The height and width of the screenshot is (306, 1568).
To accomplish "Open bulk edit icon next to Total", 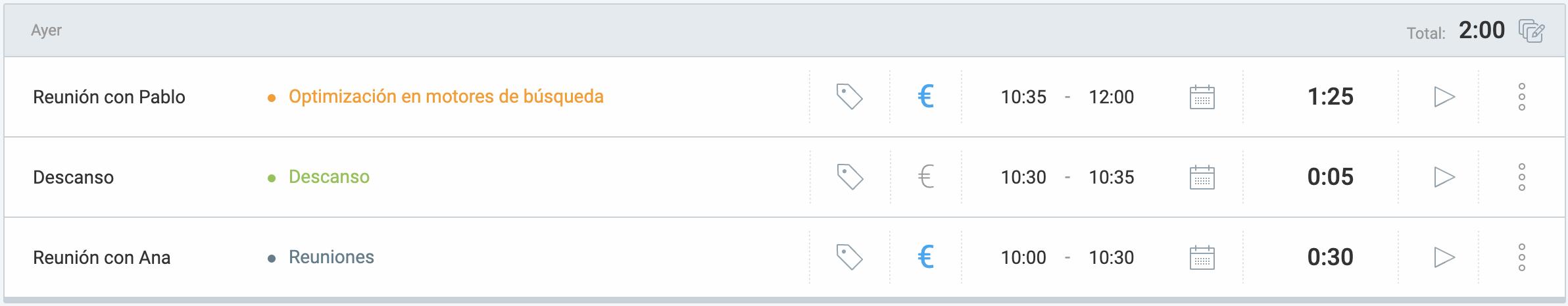I will pos(1531,31).
